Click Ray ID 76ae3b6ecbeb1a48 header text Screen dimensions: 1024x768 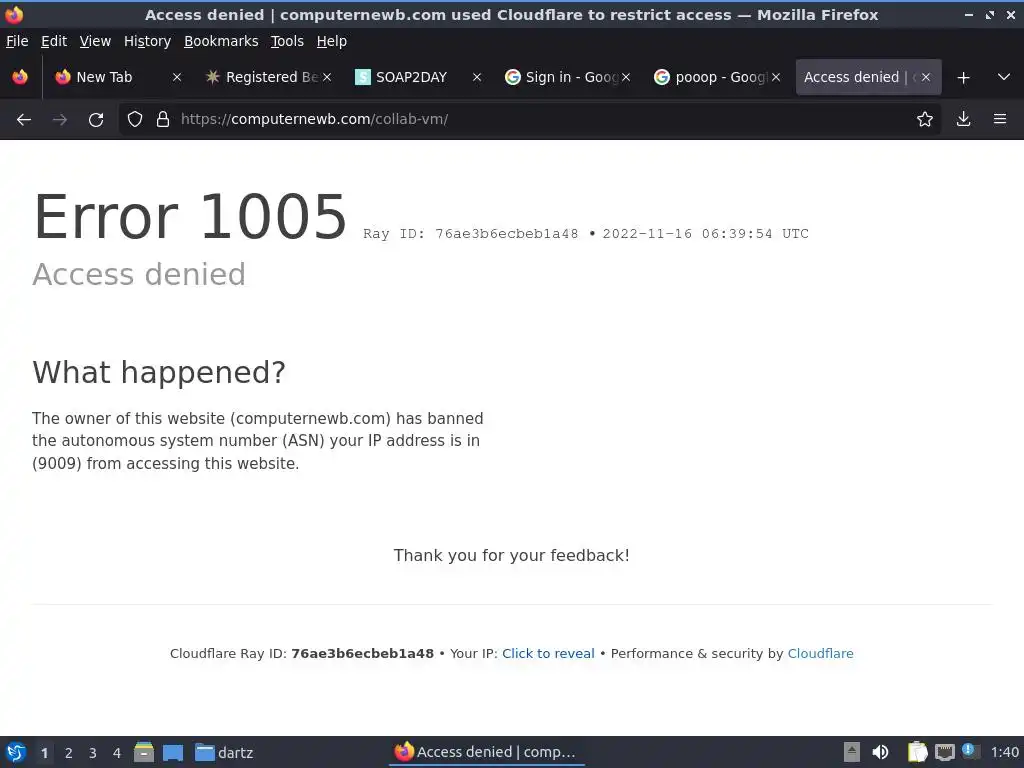[x=471, y=234]
